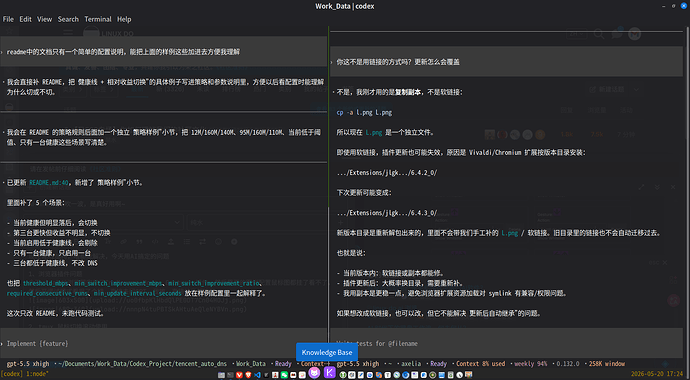Click the min_switch_improvement_mbps parameter text
The height and width of the screenshot is (380, 690).
119,284
